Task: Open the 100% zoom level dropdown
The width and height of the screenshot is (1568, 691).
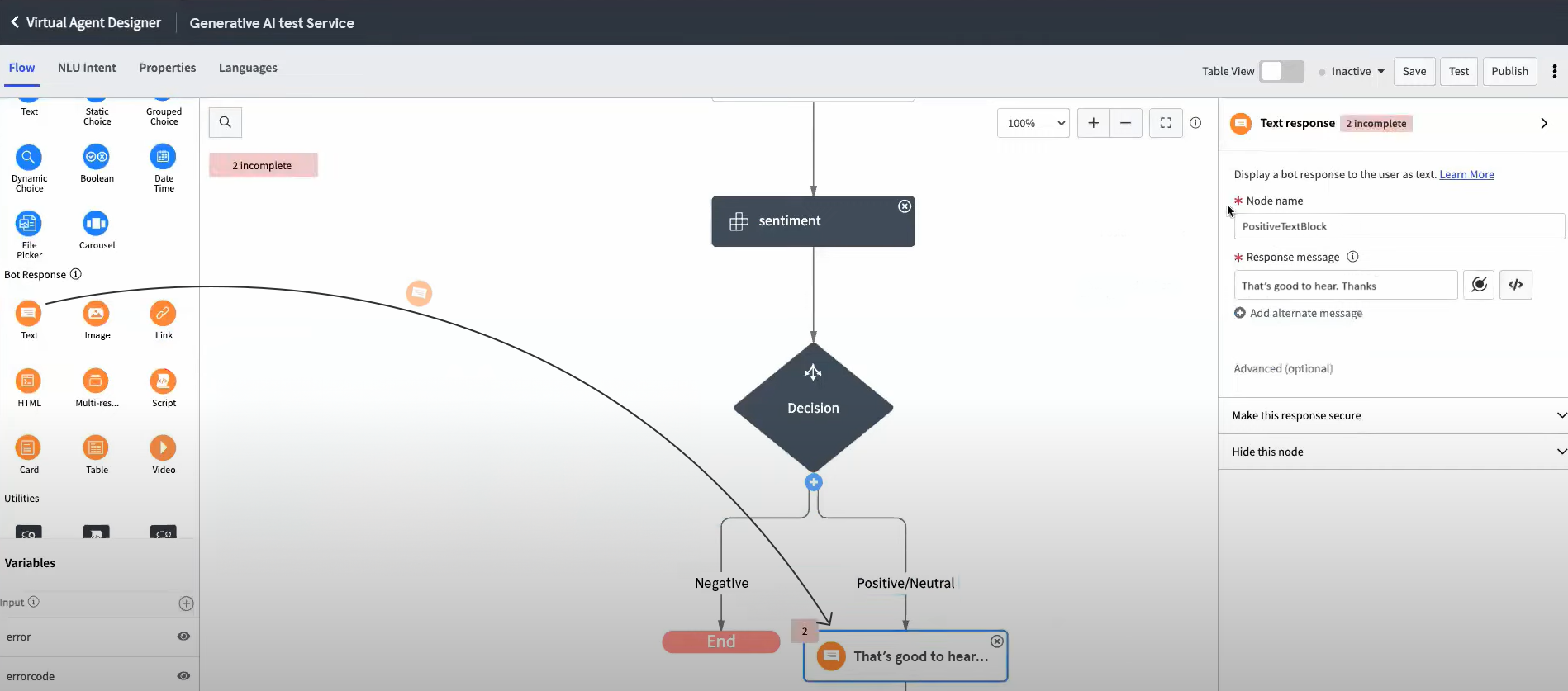Action: pos(1033,123)
